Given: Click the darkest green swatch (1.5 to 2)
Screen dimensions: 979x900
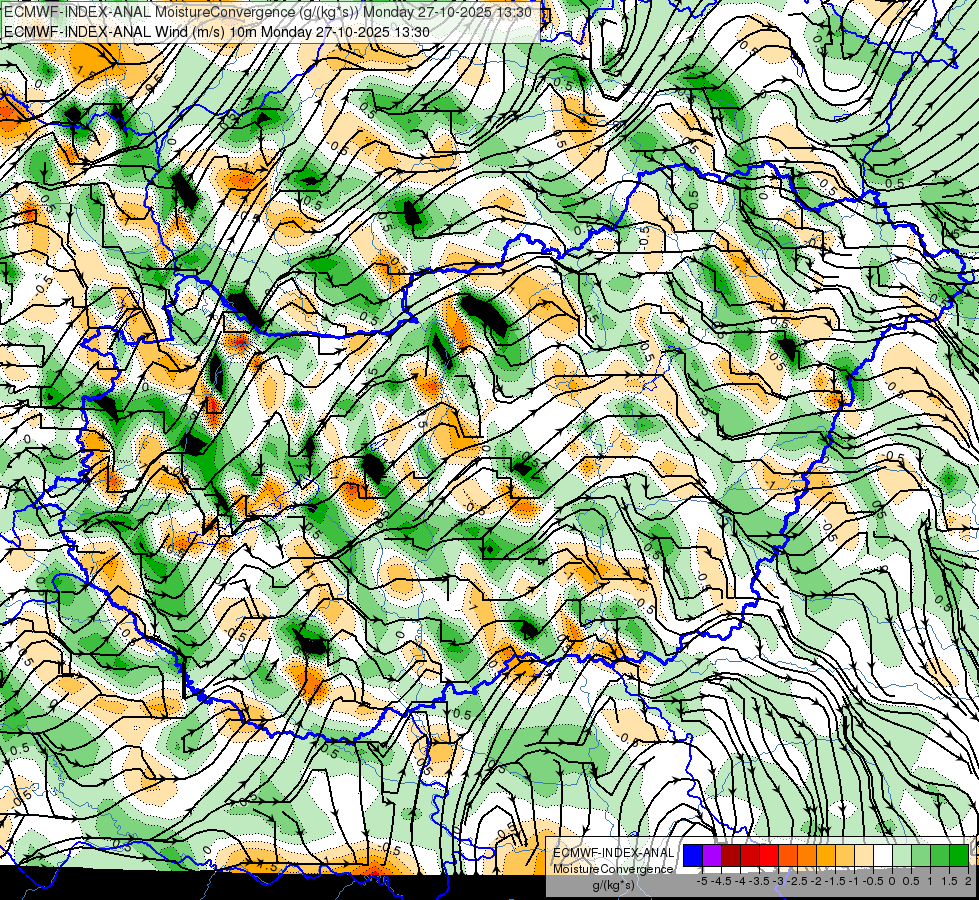Looking at the screenshot, I should pyautogui.click(x=959, y=855).
